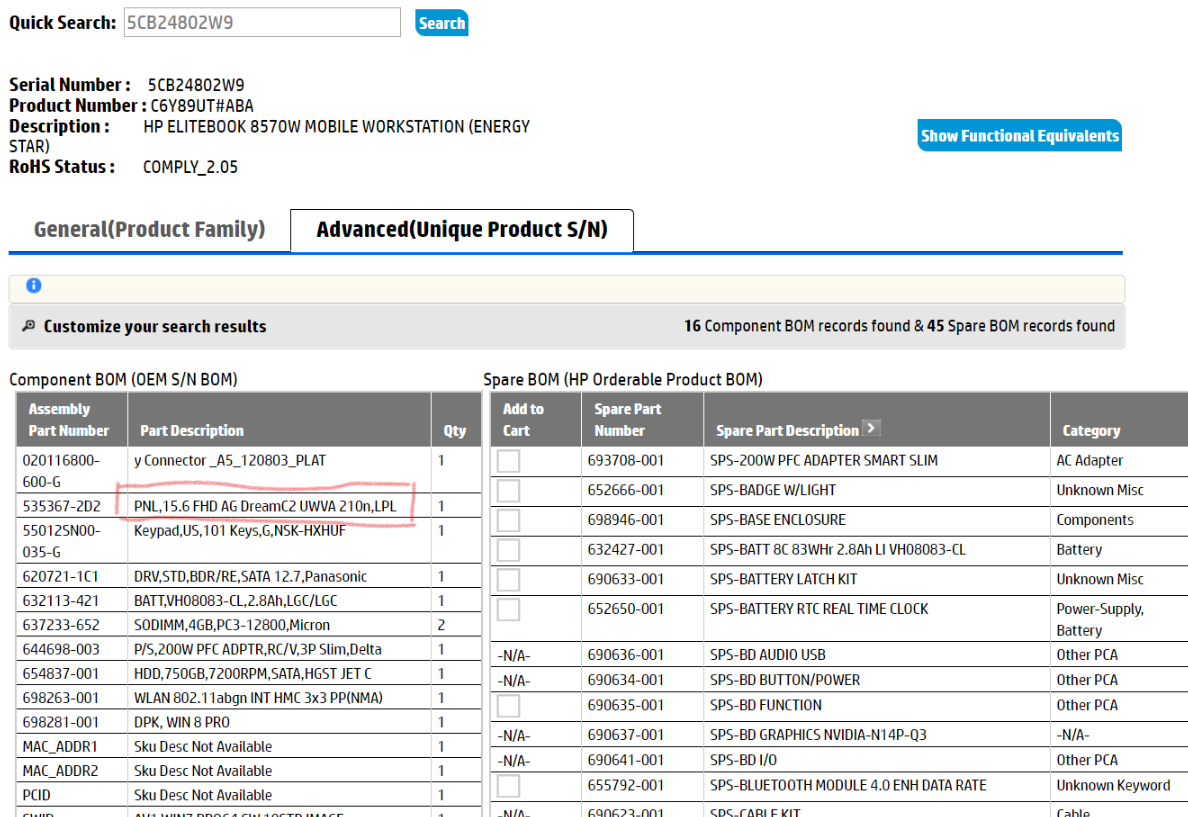Select part number 535367-2D2
This screenshot has height=817, width=1188.
pyautogui.click(x=61, y=506)
